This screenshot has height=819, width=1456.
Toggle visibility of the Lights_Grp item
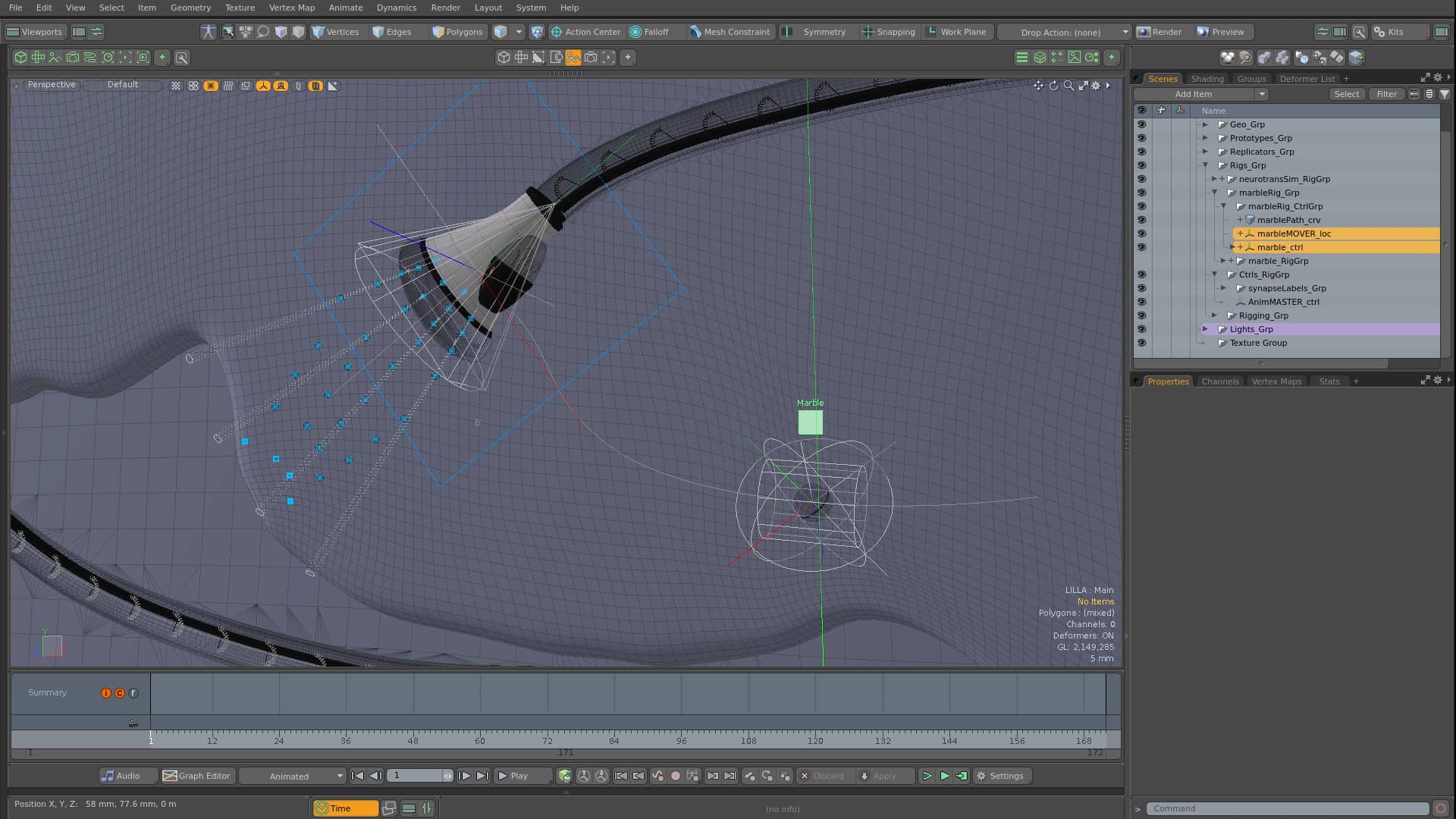click(1142, 329)
